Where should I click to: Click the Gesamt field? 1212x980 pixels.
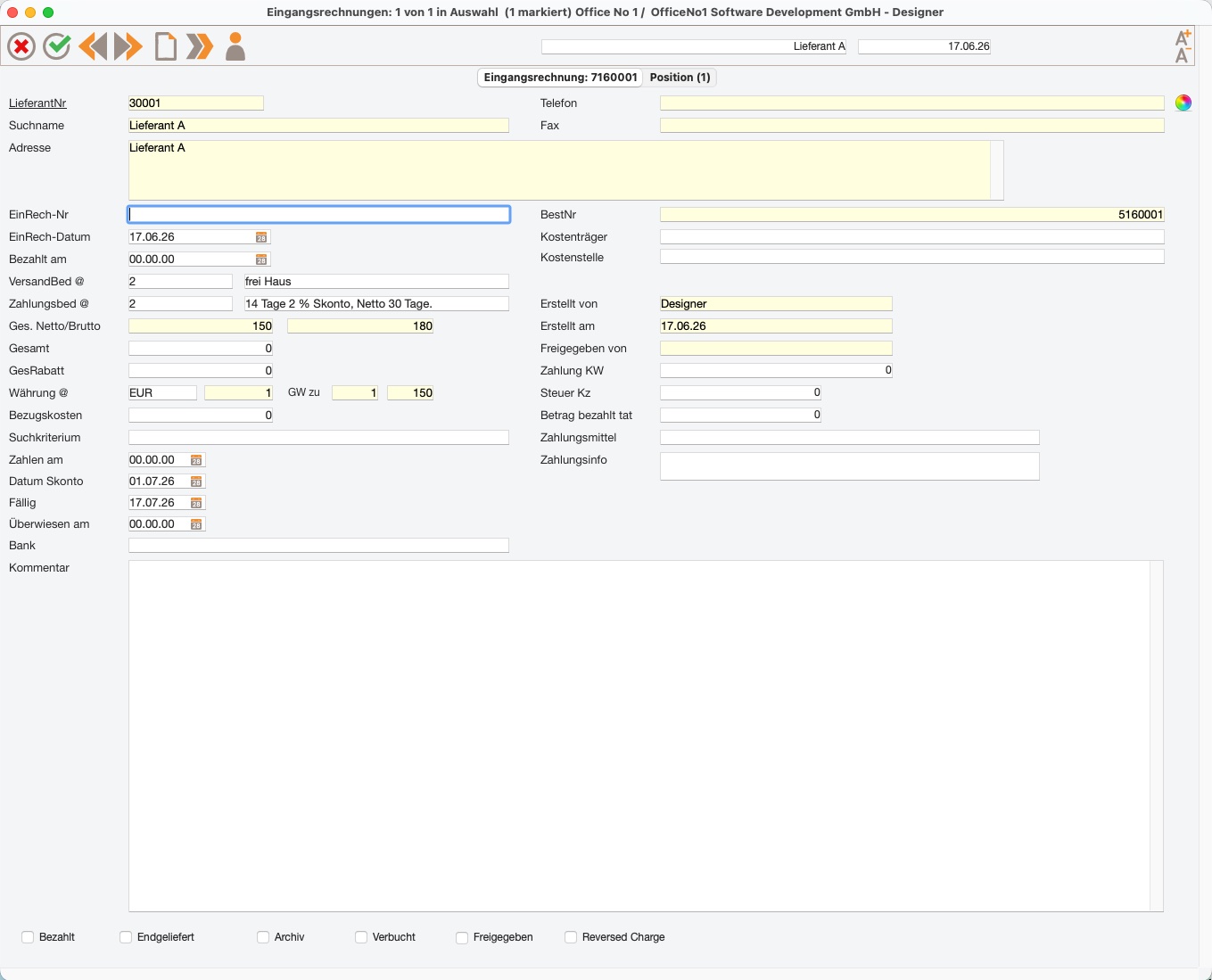tap(201, 349)
